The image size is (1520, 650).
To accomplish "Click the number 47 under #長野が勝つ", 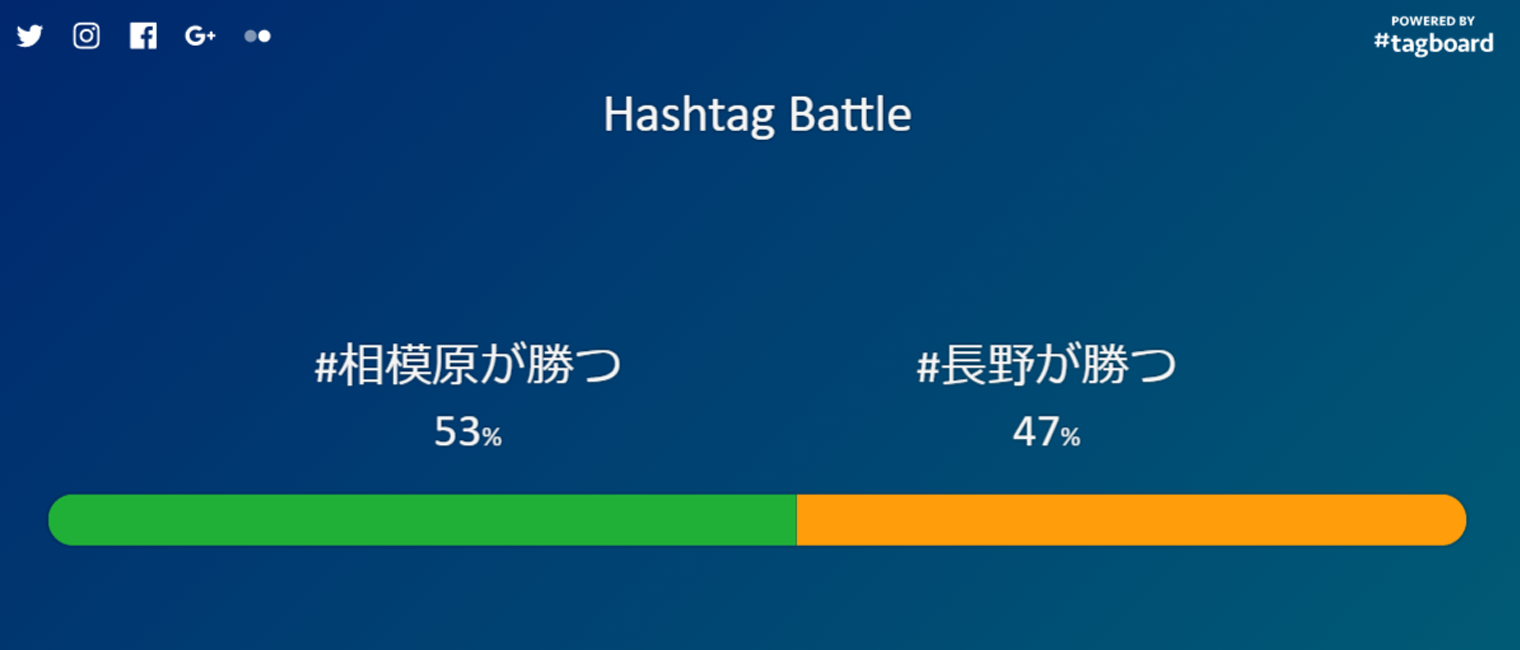I will click(1035, 432).
